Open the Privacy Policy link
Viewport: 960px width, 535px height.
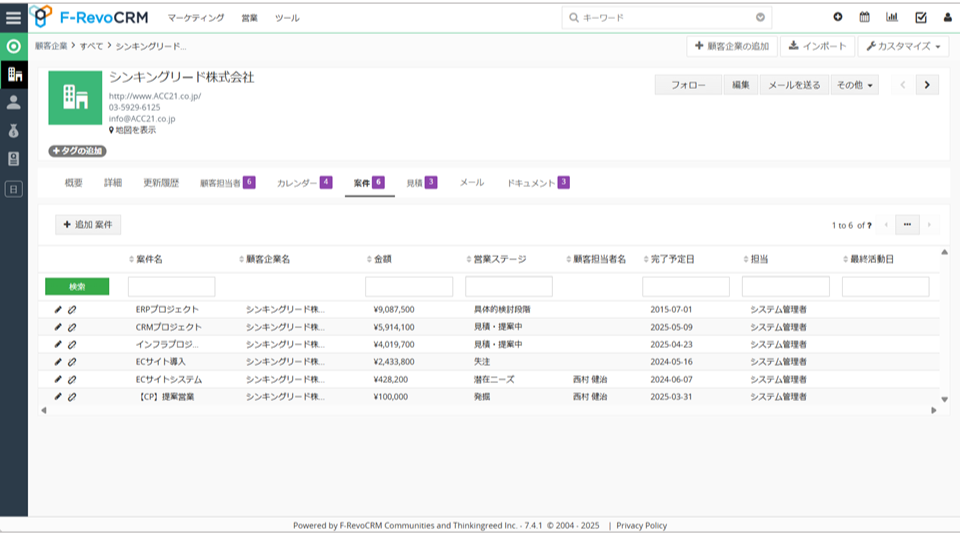point(642,526)
